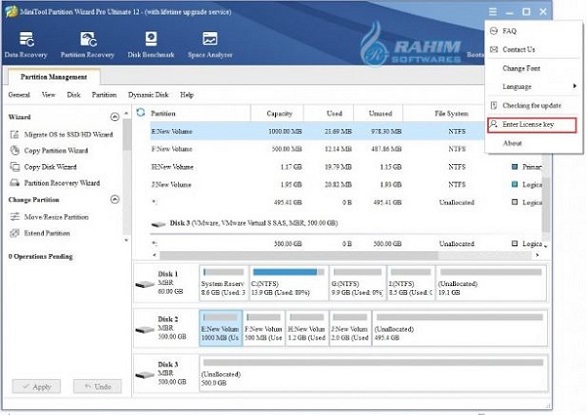The height and width of the screenshot is (415, 587).
Task: Start the Partition Recovery Wizard
Action: click(x=55, y=183)
